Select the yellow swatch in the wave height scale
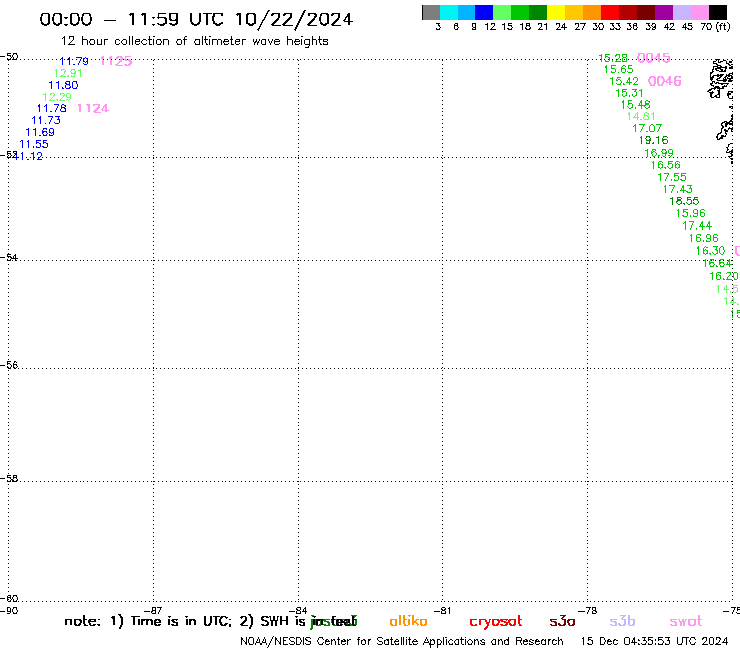740x650 pixels. tap(556, 12)
